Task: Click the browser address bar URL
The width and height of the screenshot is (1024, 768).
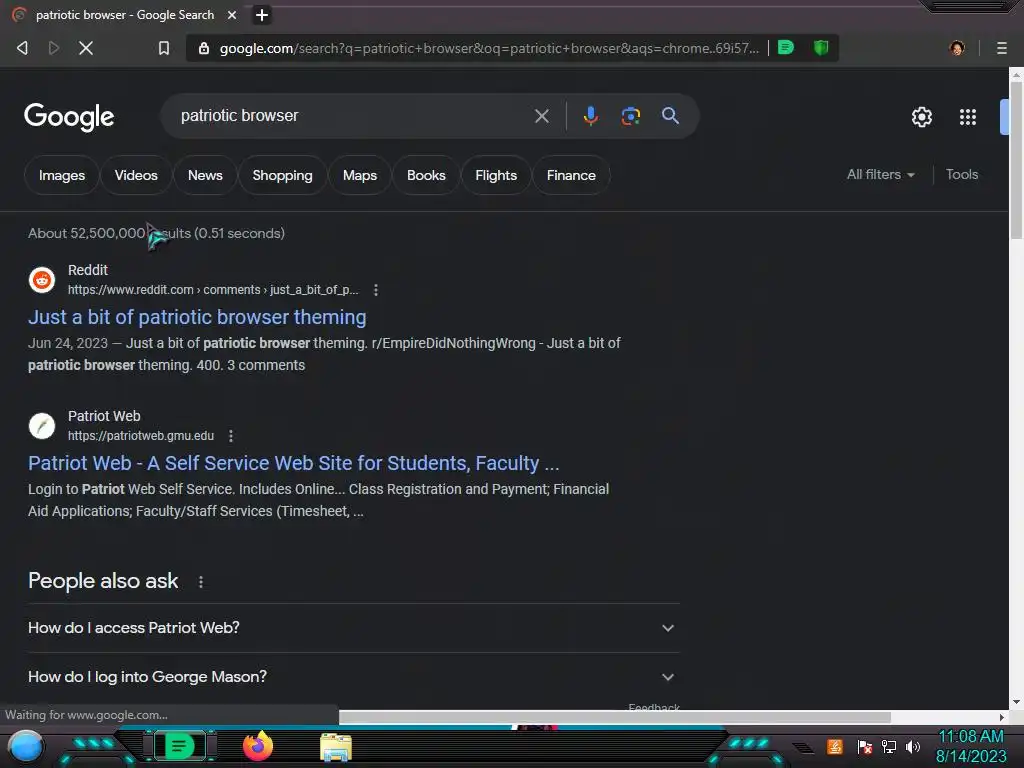Action: (x=488, y=48)
